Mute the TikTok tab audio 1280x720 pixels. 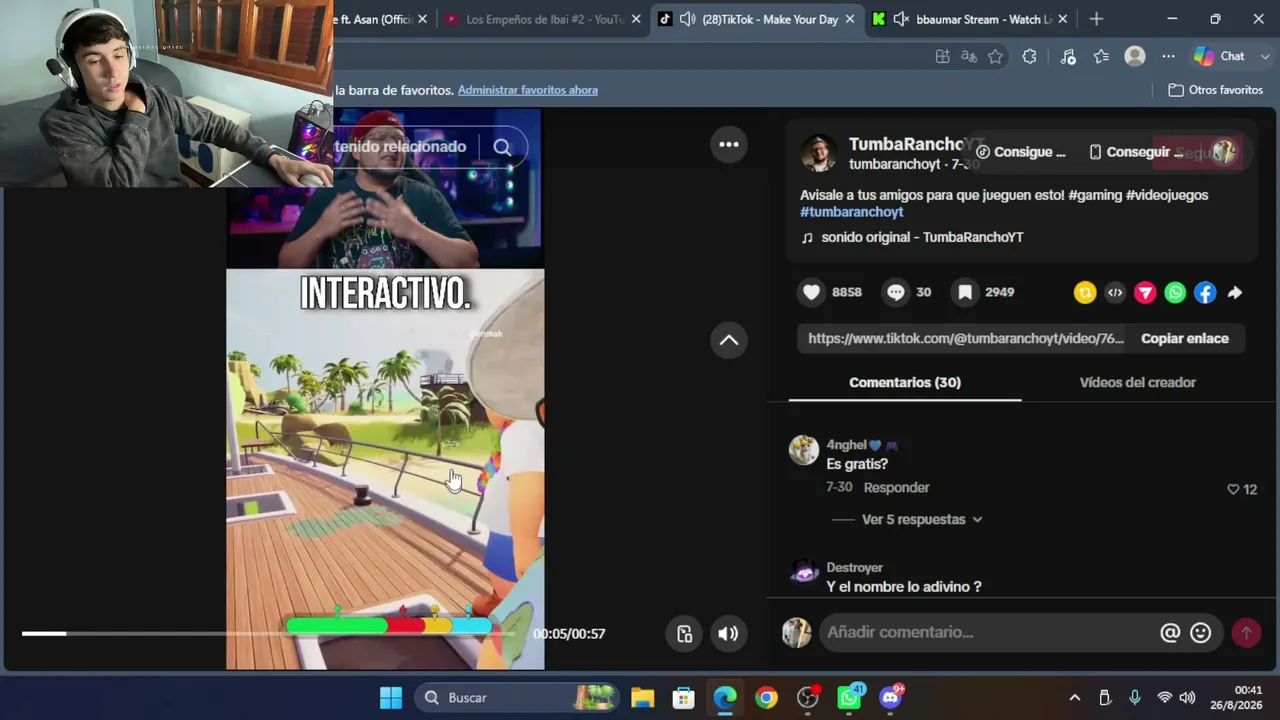pyautogui.click(x=688, y=19)
